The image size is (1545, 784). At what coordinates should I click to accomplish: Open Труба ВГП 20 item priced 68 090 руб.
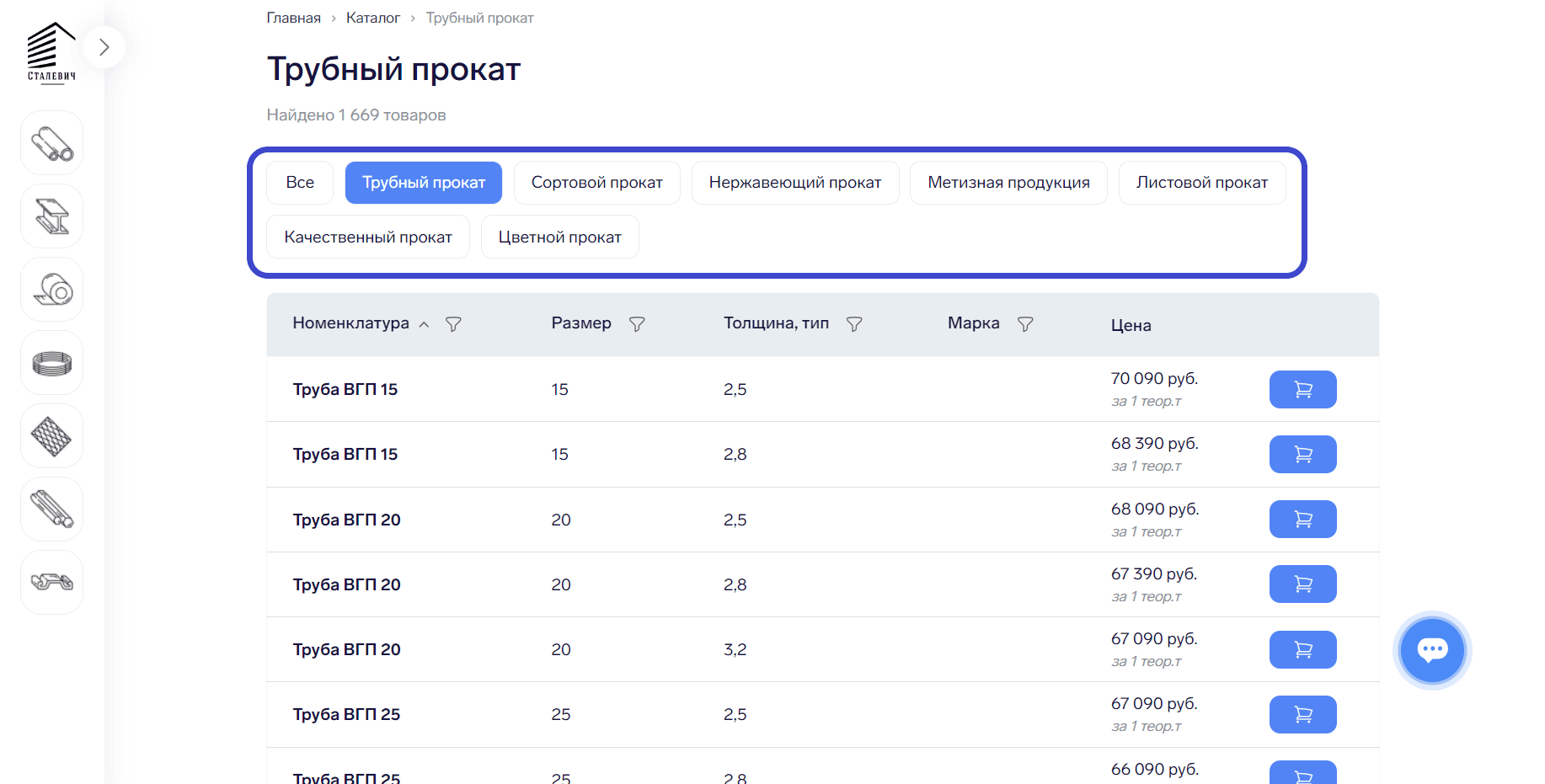[x=347, y=520]
